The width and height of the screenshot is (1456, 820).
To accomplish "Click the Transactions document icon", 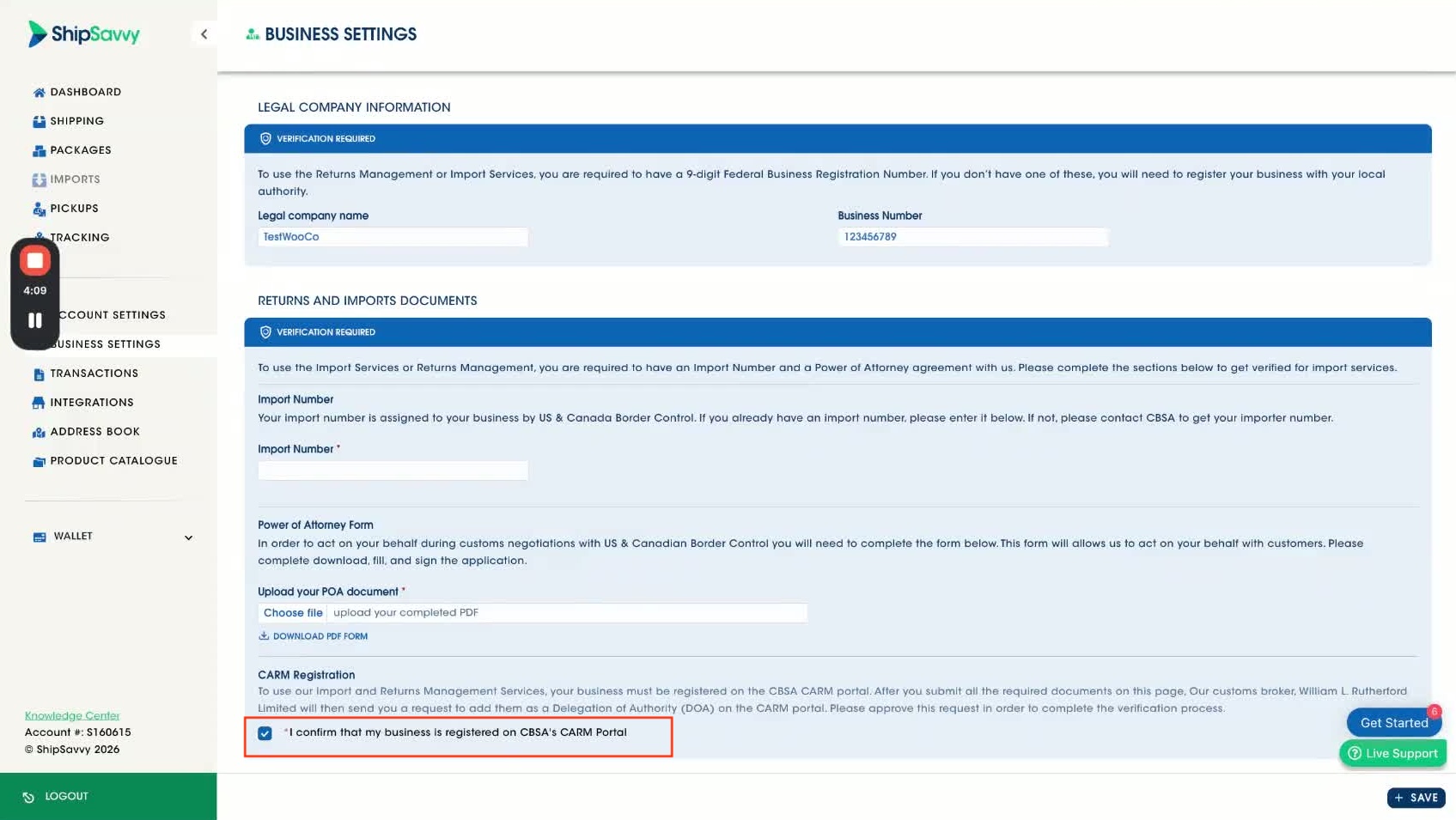I will pos(39,374).
